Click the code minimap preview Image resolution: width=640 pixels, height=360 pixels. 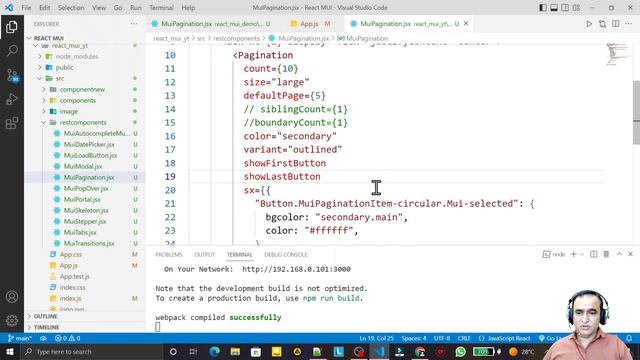[618, 54]
